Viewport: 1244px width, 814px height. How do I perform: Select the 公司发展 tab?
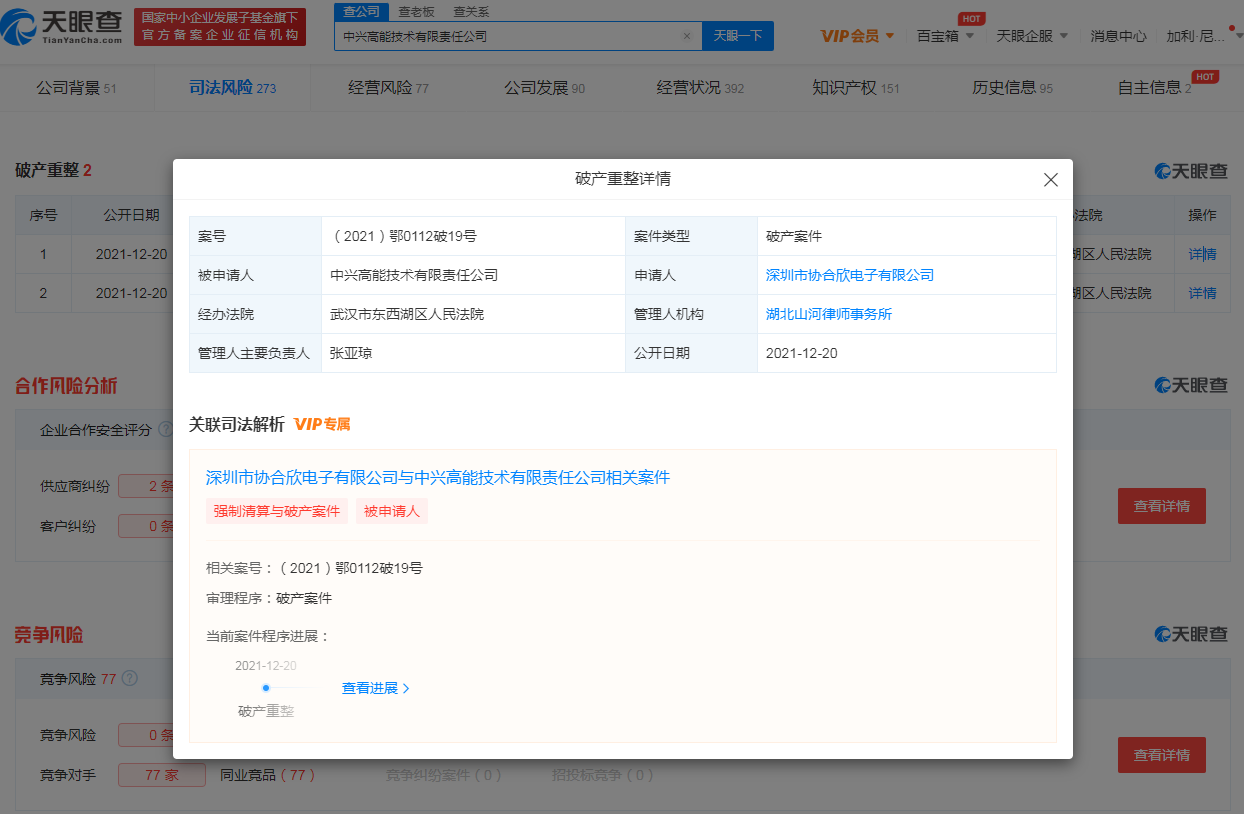(x=544, y=88)
